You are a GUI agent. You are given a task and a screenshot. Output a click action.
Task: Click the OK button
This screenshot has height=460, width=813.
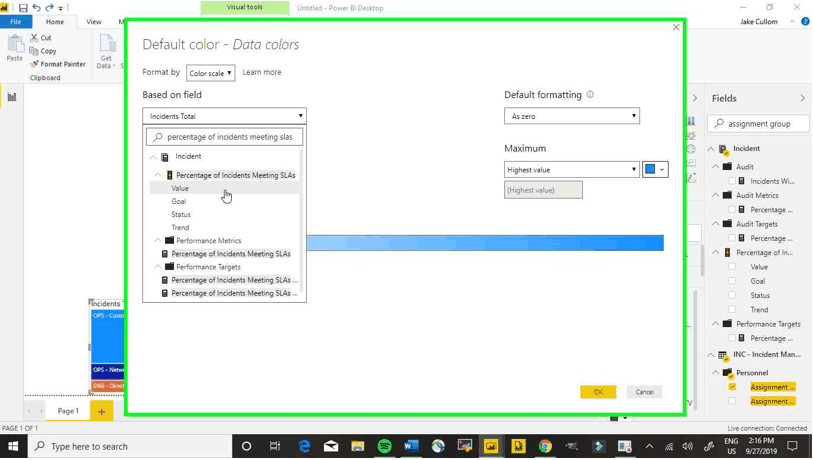pos(598,392)
